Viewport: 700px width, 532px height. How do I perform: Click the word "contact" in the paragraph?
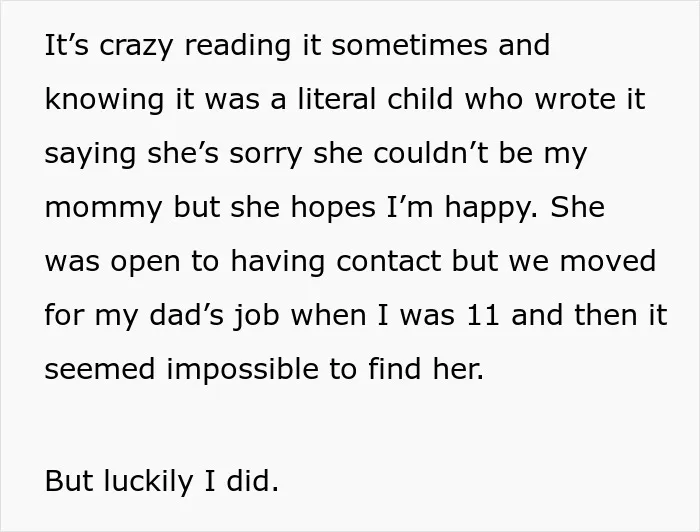[388, 261]
